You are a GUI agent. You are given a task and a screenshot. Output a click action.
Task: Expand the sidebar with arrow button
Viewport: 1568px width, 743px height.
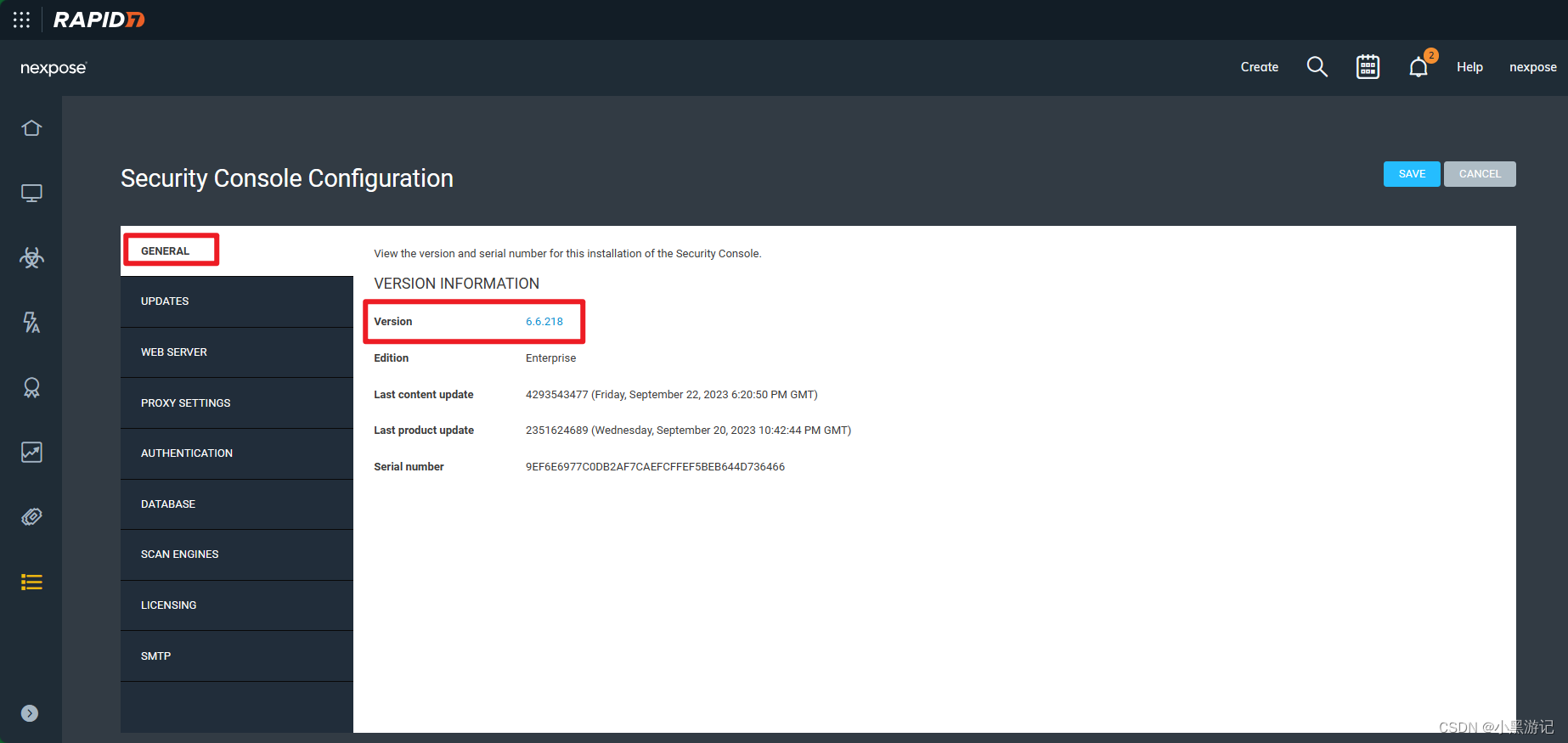click(x=30, y=713)
